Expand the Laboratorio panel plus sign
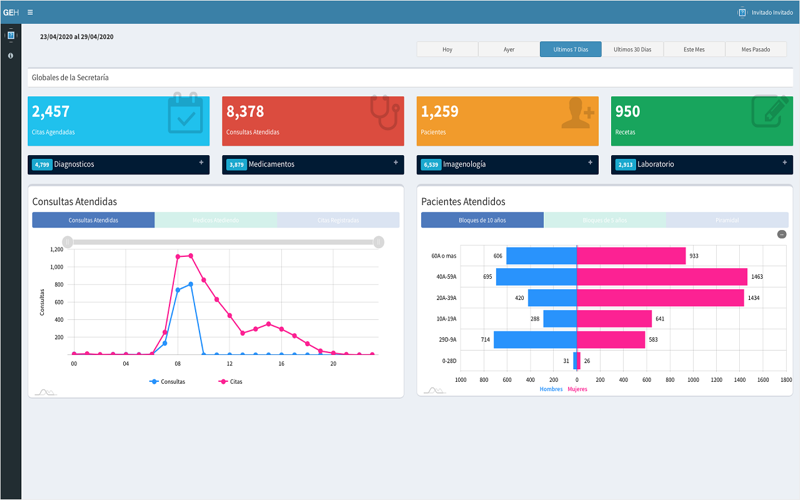The width and height of the screenshot is (800, 500). click(x=784, y=162)
